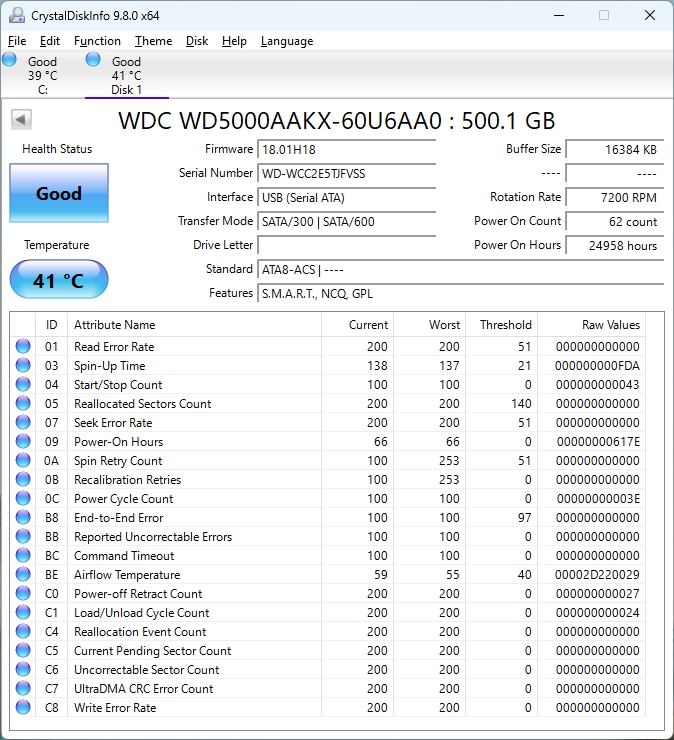
Task: Click status orb beside Spin-Up Time
Action: click(23, 366)
